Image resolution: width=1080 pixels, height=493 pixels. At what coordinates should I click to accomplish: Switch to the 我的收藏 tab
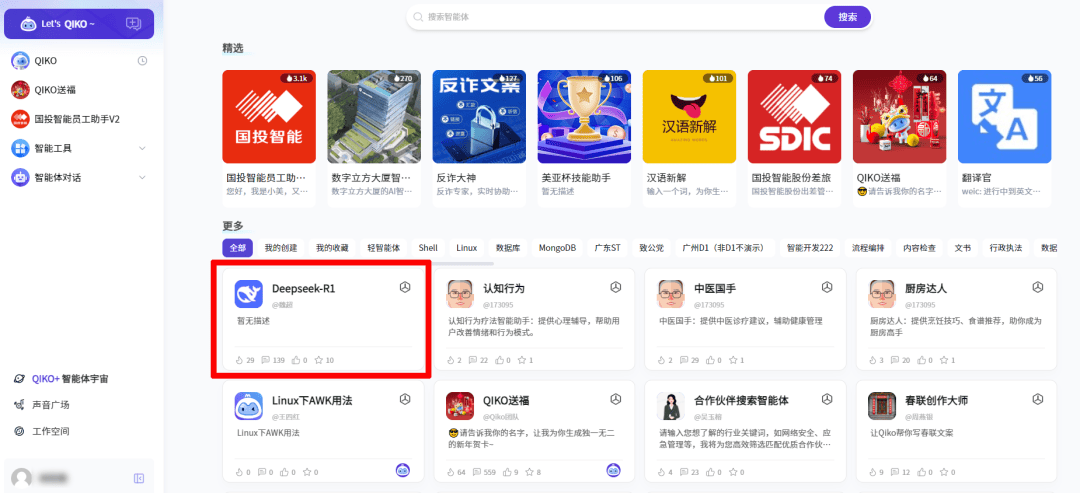(332, 248)
